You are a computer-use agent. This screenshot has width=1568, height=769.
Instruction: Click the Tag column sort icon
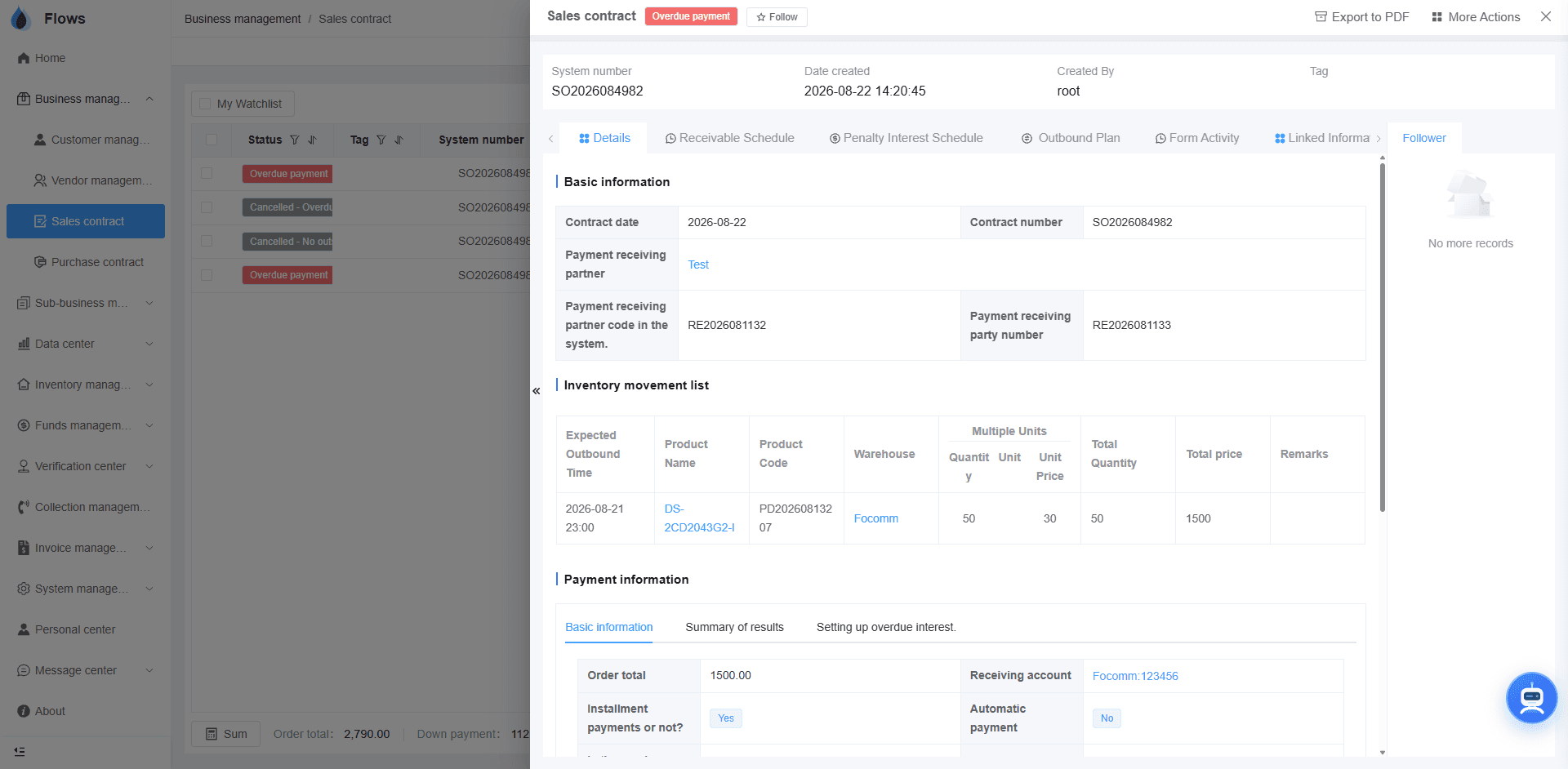[399, 140]
